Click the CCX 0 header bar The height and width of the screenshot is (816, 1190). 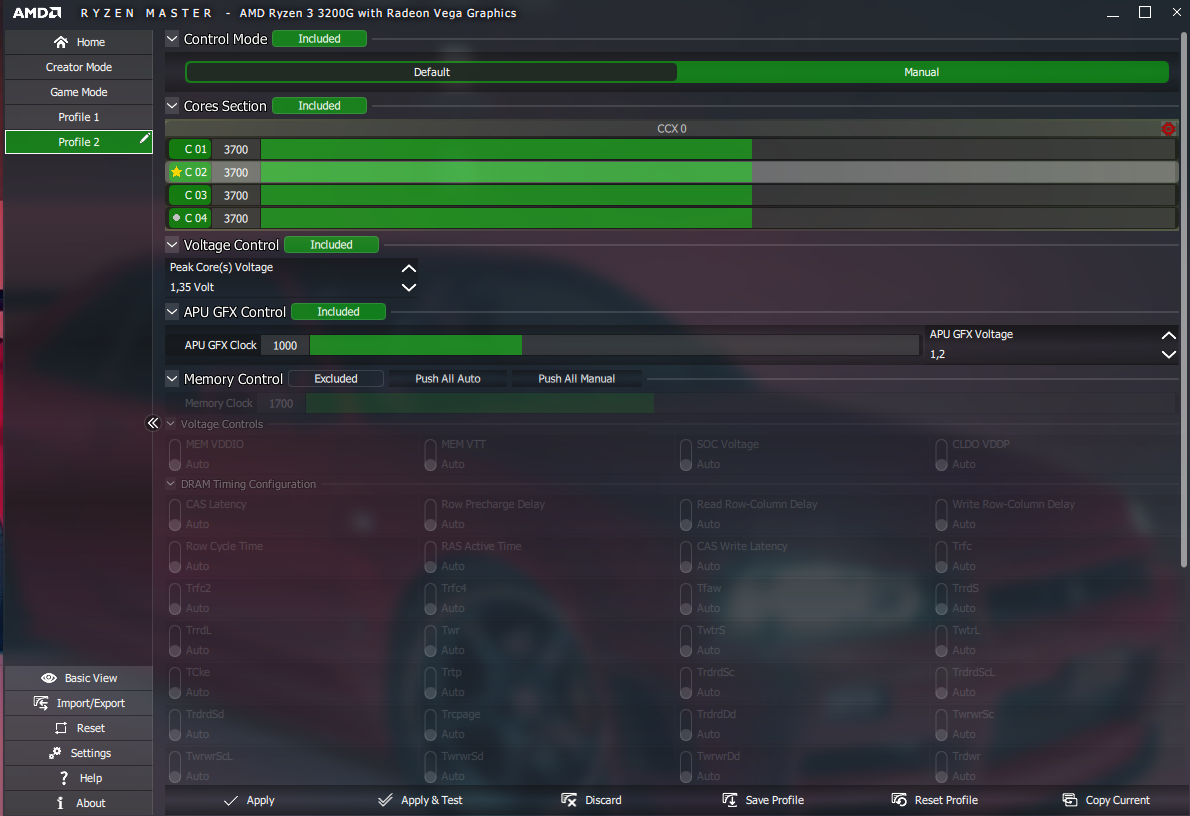[671, 128]
